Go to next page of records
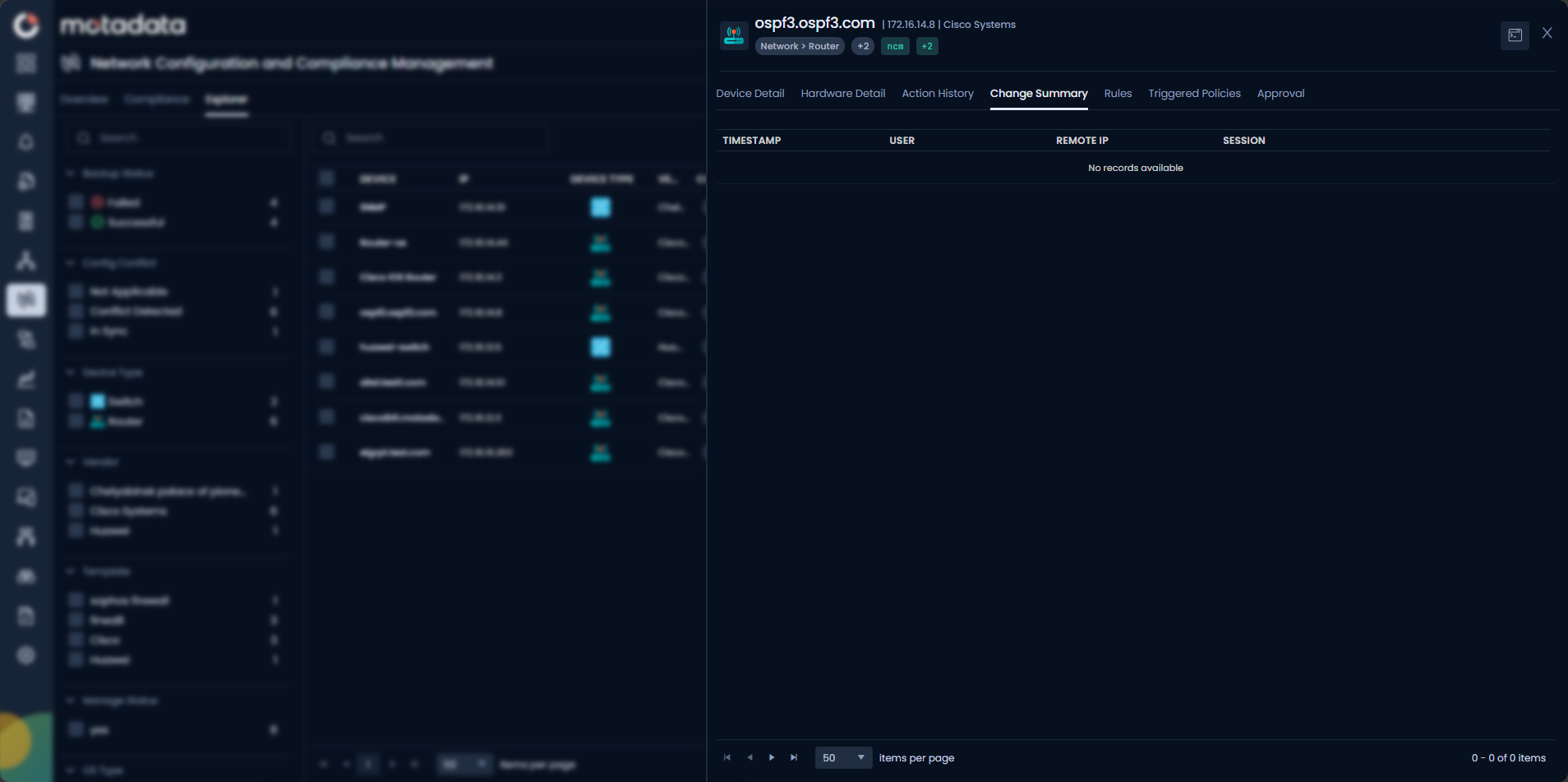This screenshot has width=1568, height=782. [772, 757]
